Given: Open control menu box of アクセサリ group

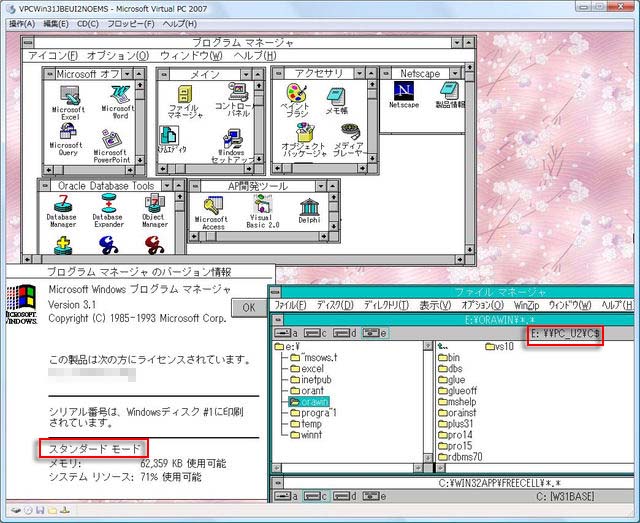Looking at the screenshot, I should (x=278, y=73).
